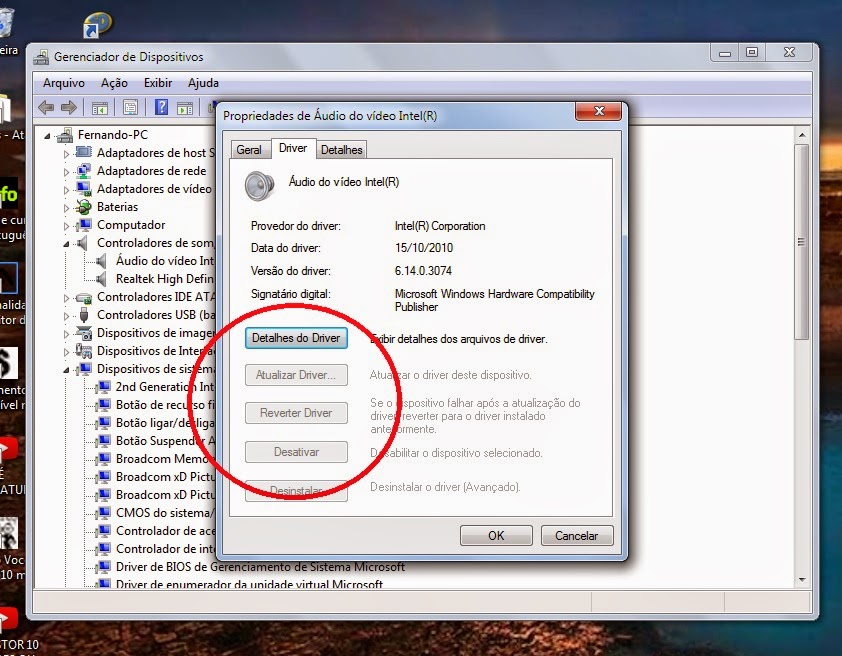Viewport: 842px width, 656px height.
Task: Select Áudio do vídeo Int tree entry
Action: coord(165,261)
